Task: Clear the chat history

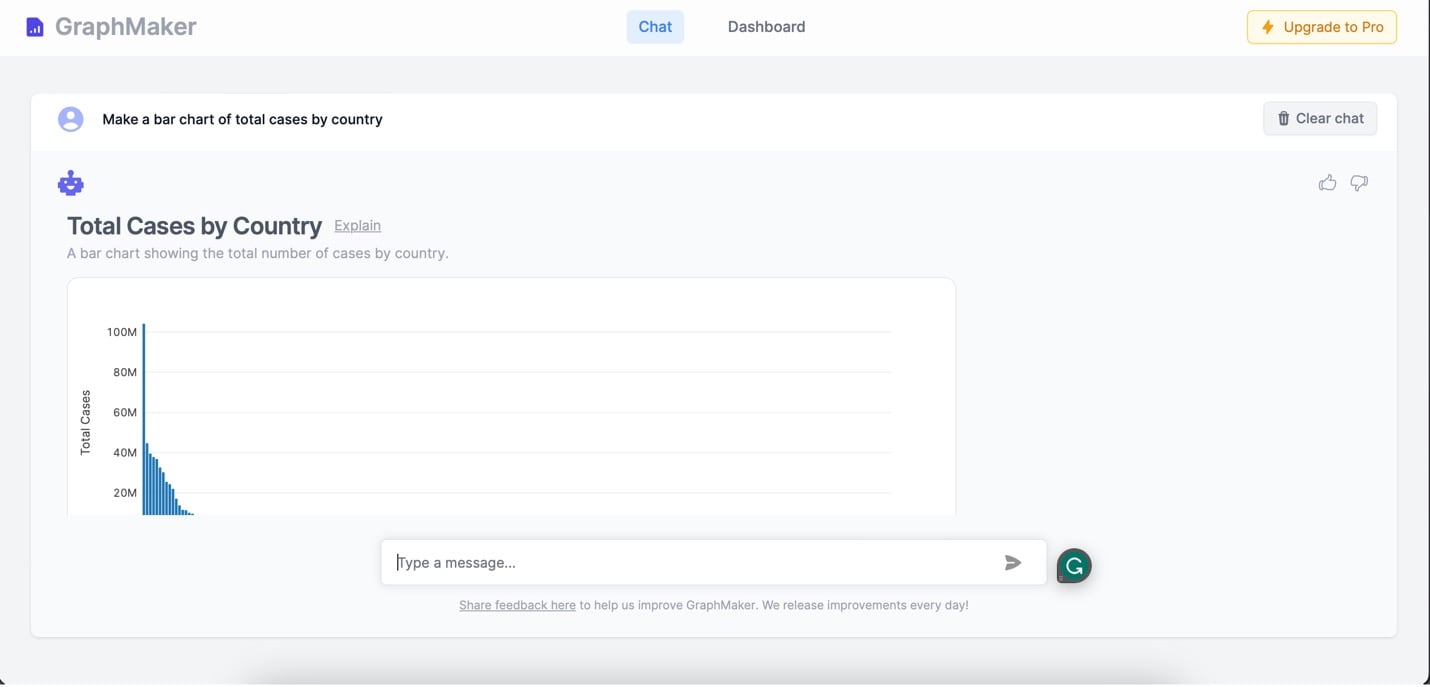Action: (x=1320, y=118)
